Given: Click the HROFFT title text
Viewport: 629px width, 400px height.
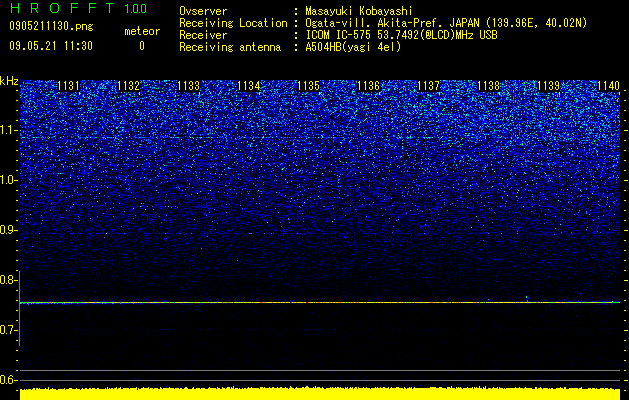Looking at the screenshot, I should tap(63, 8).
